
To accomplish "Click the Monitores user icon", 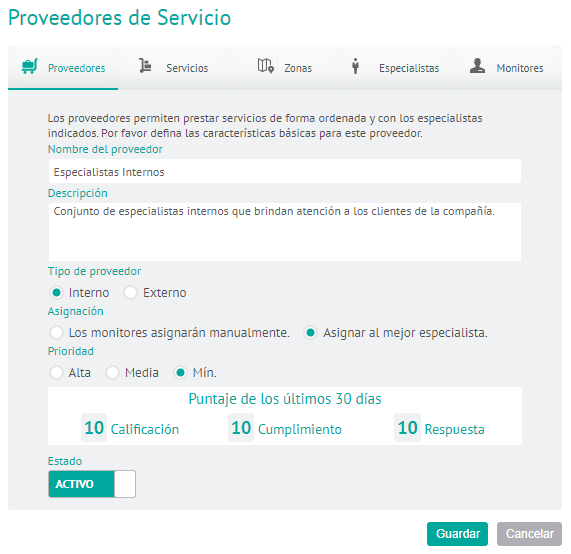I will [477, 66].
